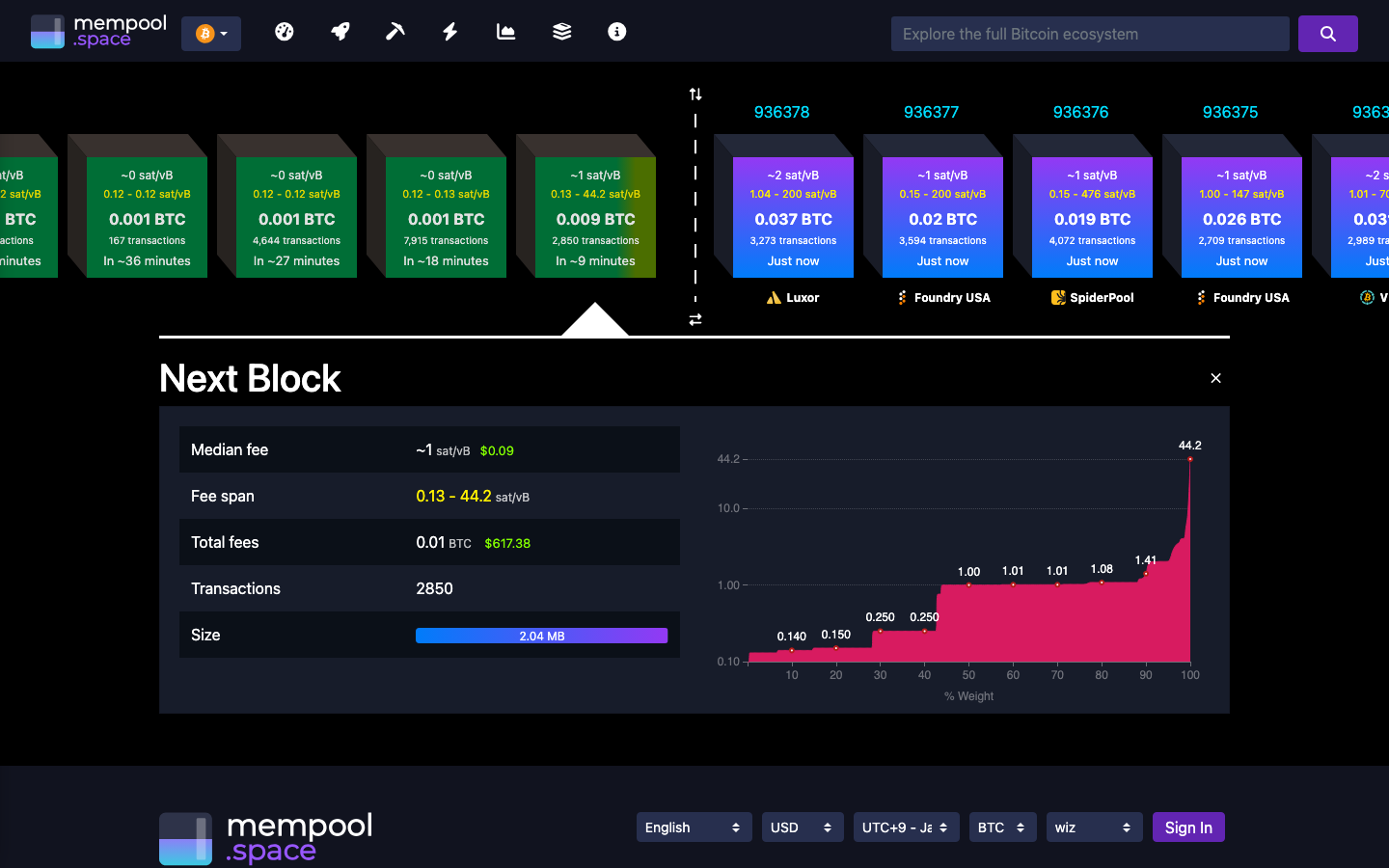This screenshot has width=1389, height=868.
Task: Open the mining pickaxe icon
Action: pyautogui.click(x=395, y=31)
